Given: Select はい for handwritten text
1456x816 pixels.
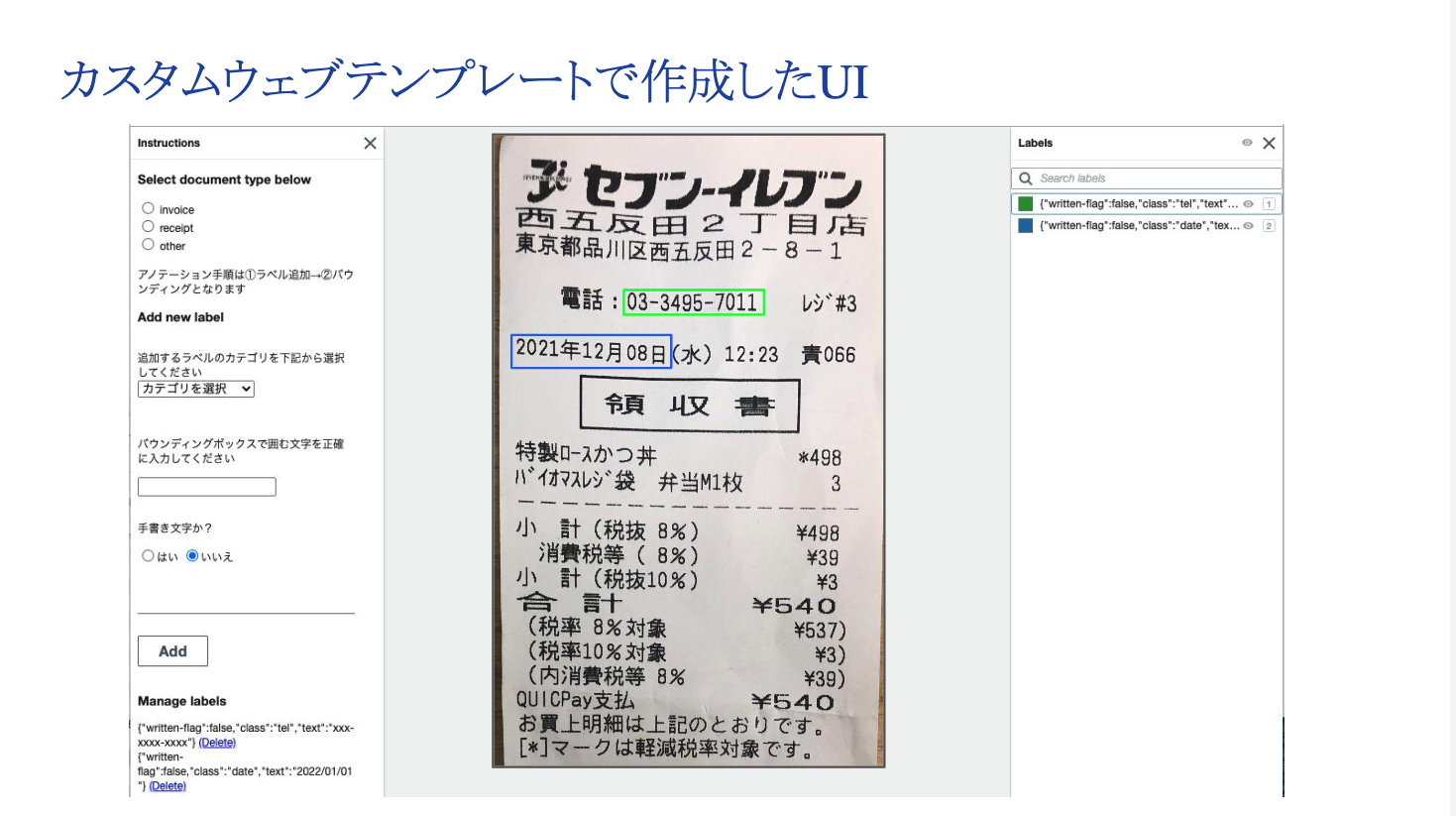Looking at the screenshot, I should (x=148, y=556).
